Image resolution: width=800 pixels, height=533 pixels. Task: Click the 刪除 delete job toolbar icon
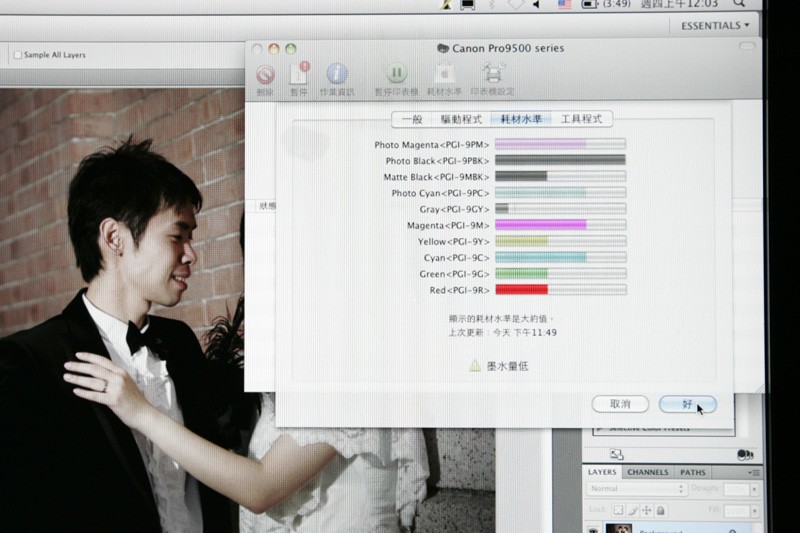click(265, 74)
